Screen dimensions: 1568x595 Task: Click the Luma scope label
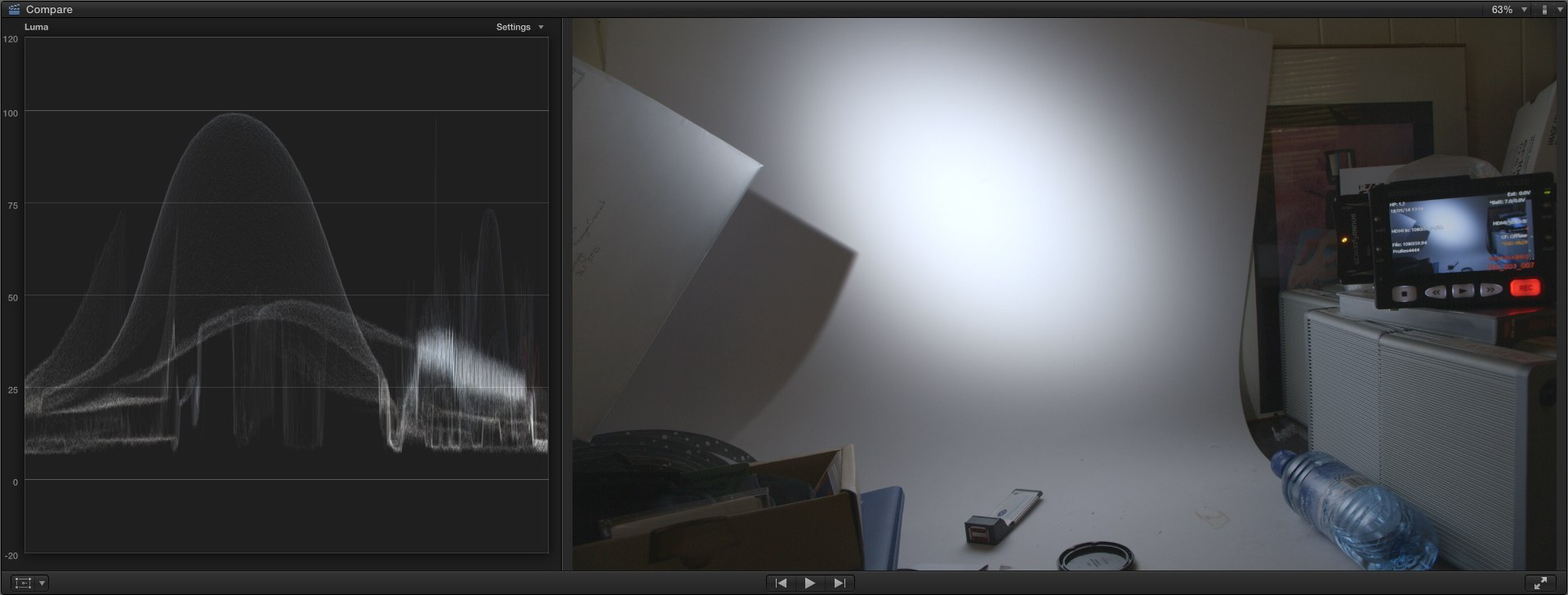pyautogui.click(x=36, y=27)
